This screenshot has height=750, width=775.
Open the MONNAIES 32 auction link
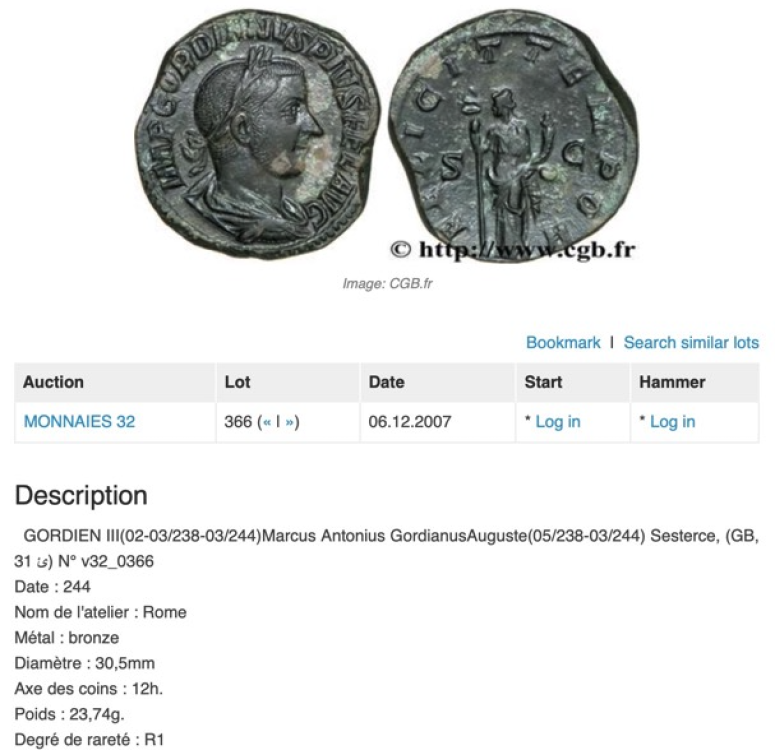pos(80,421)
